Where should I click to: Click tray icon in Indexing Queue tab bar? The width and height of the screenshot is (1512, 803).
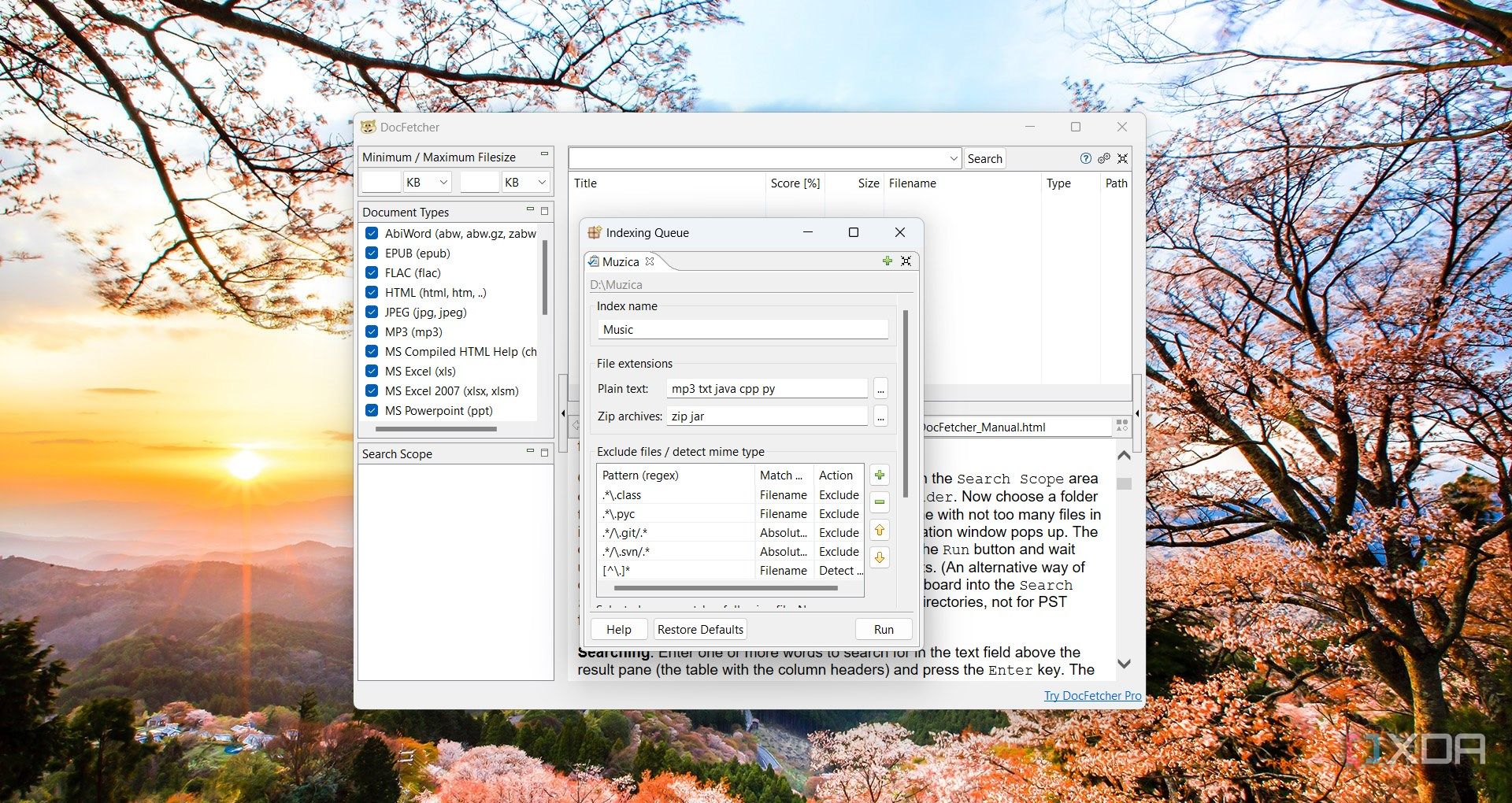coord(906,261)
